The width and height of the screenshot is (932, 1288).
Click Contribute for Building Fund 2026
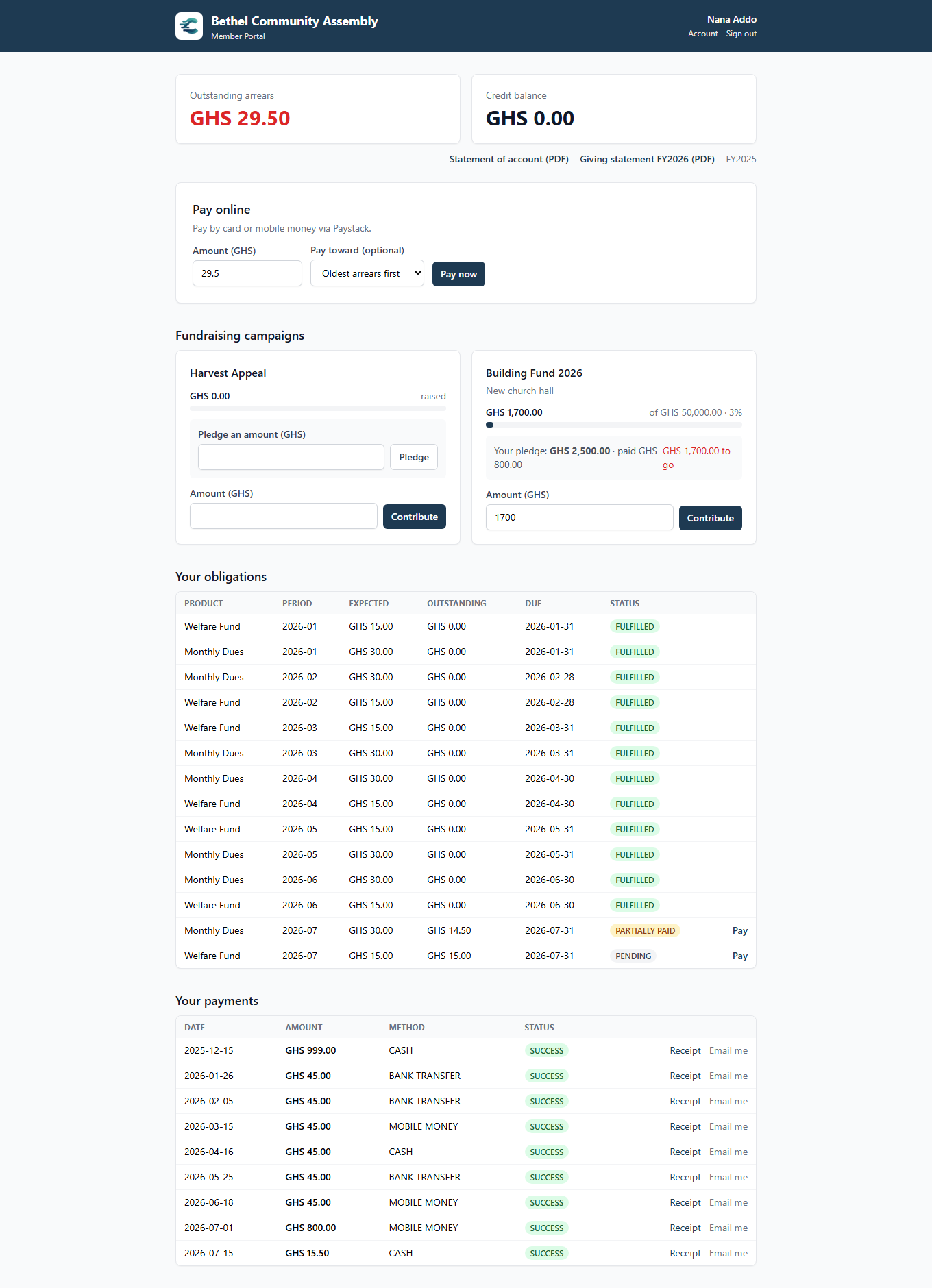pos(711,518)
